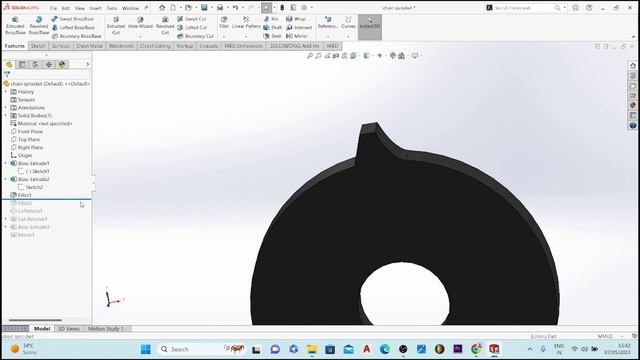The width and height of the screenshot is (640, 360).
Task: Select the Shell tool
Action: pos(272,36)
